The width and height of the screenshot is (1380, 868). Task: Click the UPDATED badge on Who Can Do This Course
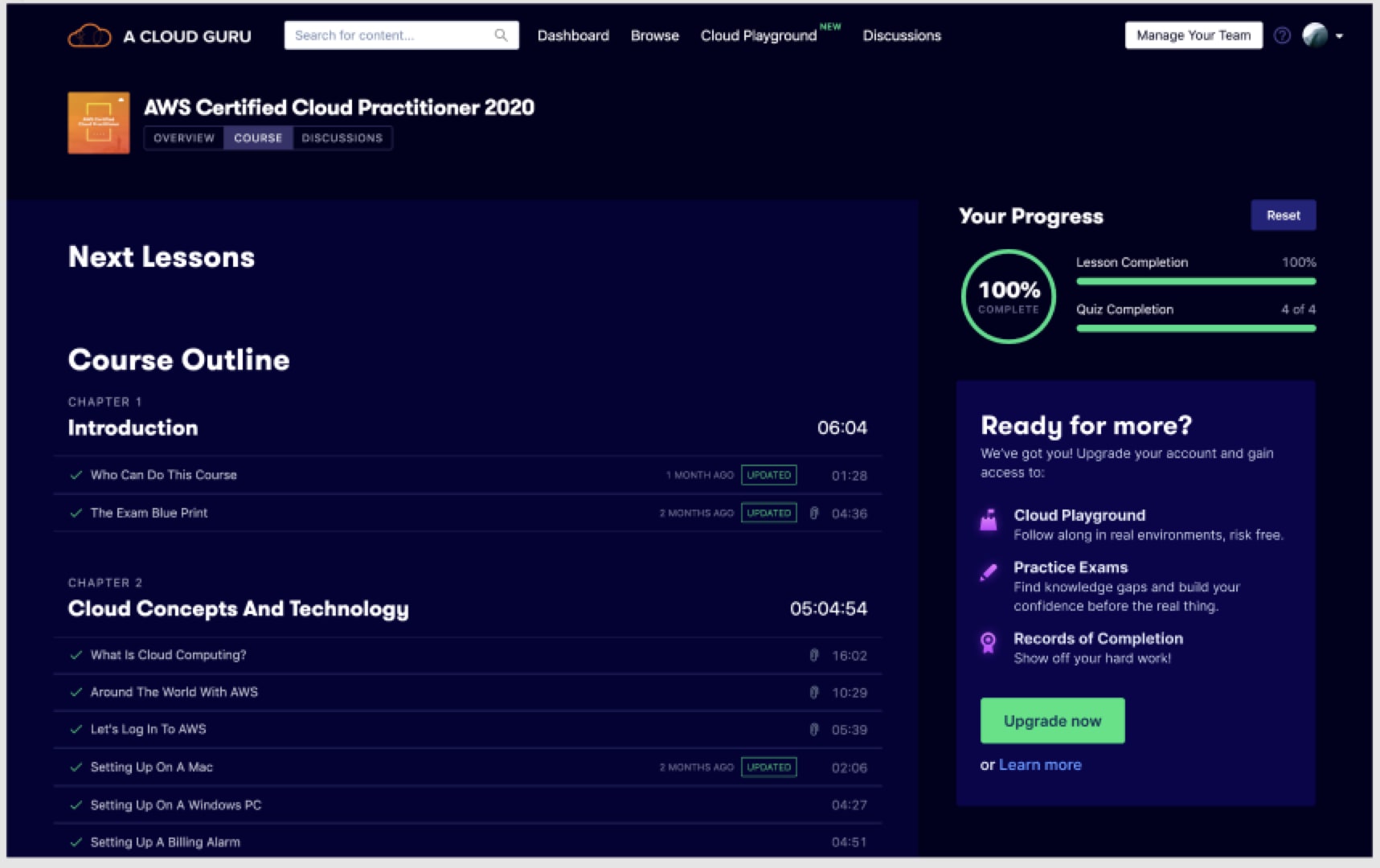pyautogui.click(x=769, y=475)
